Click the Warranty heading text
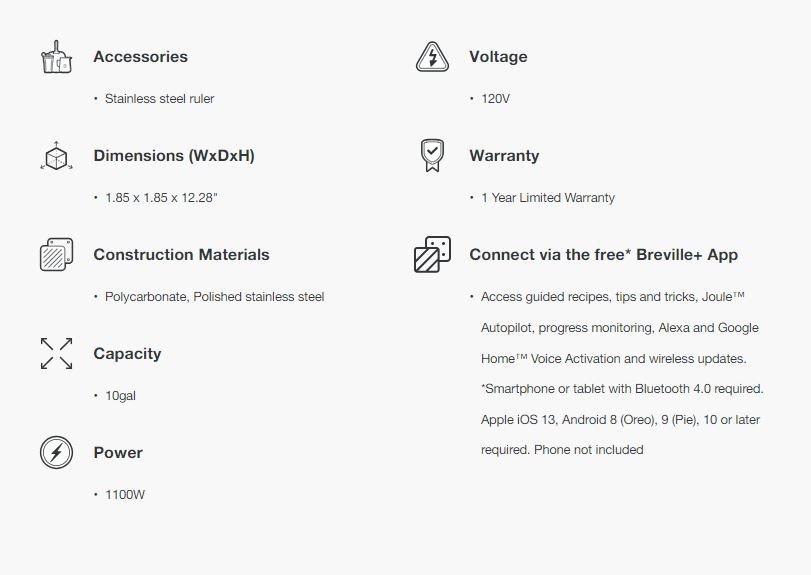811x575 pixels. (504, 156)
